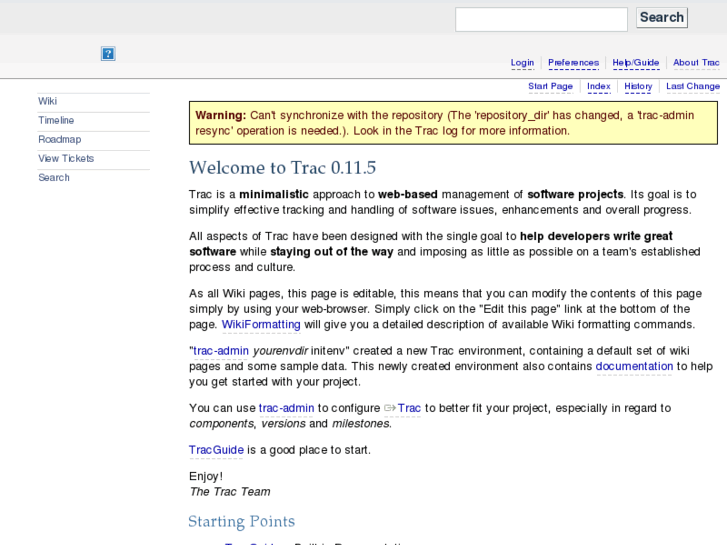Follow the quoted trac-admin link before yourenvdir

coord(221,351)
